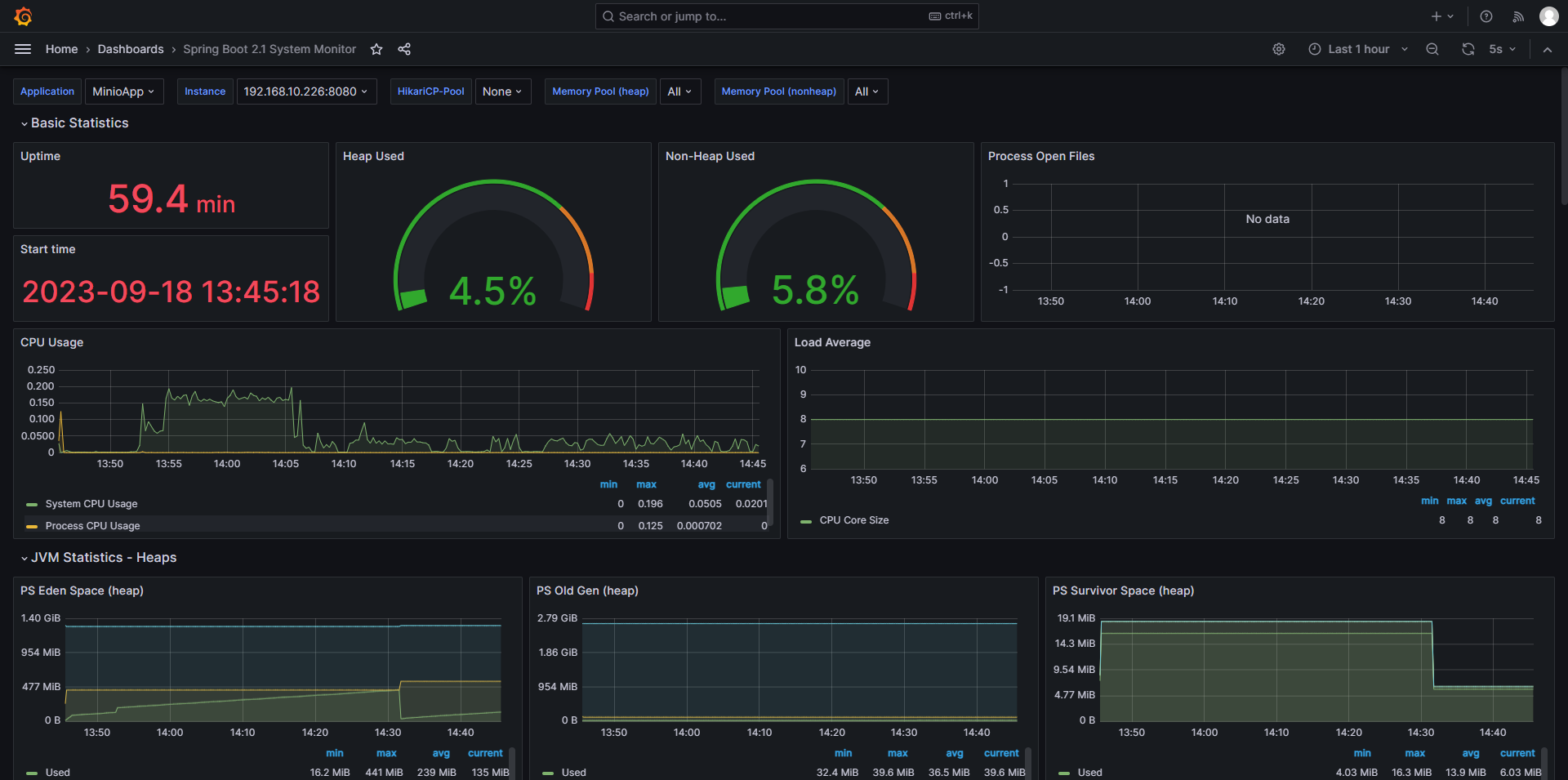The width and height of the screenshot is (1568, 780).
Task: Toggle the main hamburger menu
Action: click(23, 49)
